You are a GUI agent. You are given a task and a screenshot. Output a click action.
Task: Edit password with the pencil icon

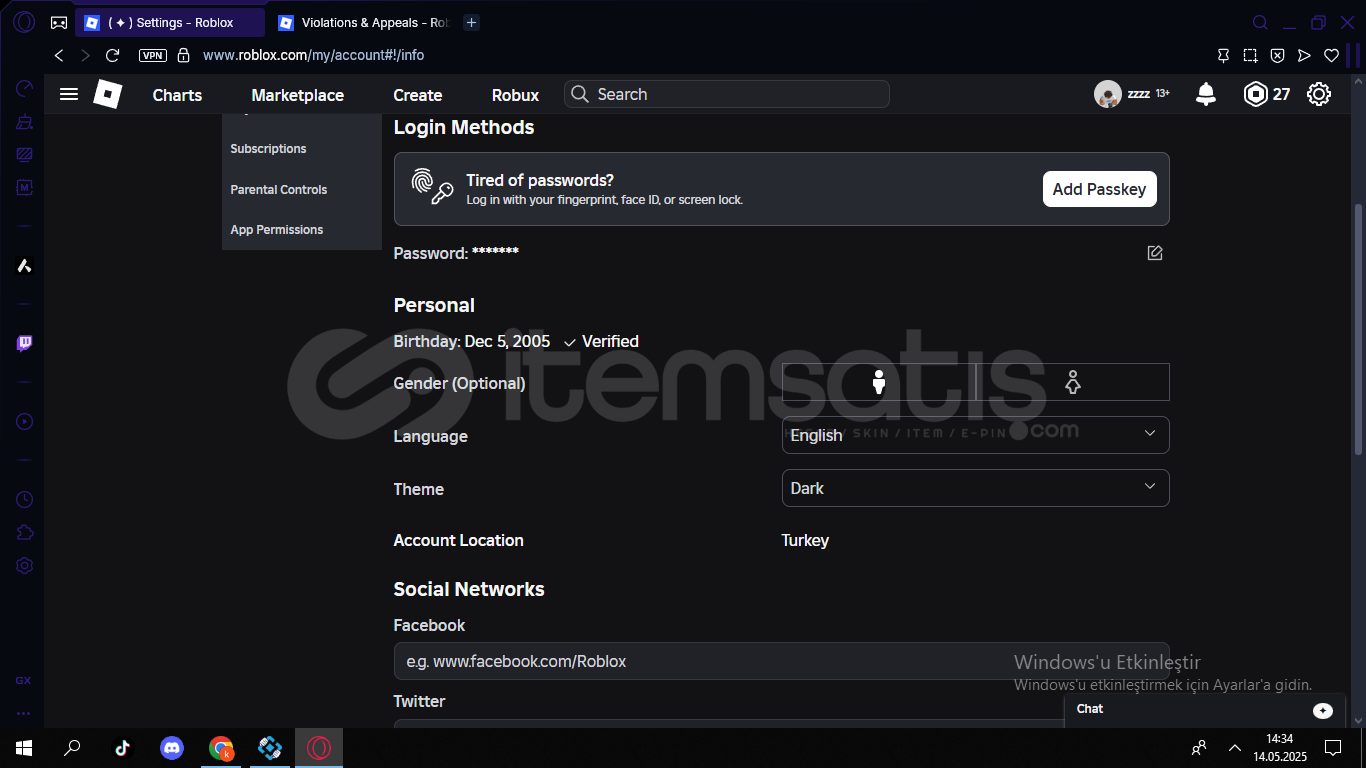pyautogui.click(x=1155, y=253)
